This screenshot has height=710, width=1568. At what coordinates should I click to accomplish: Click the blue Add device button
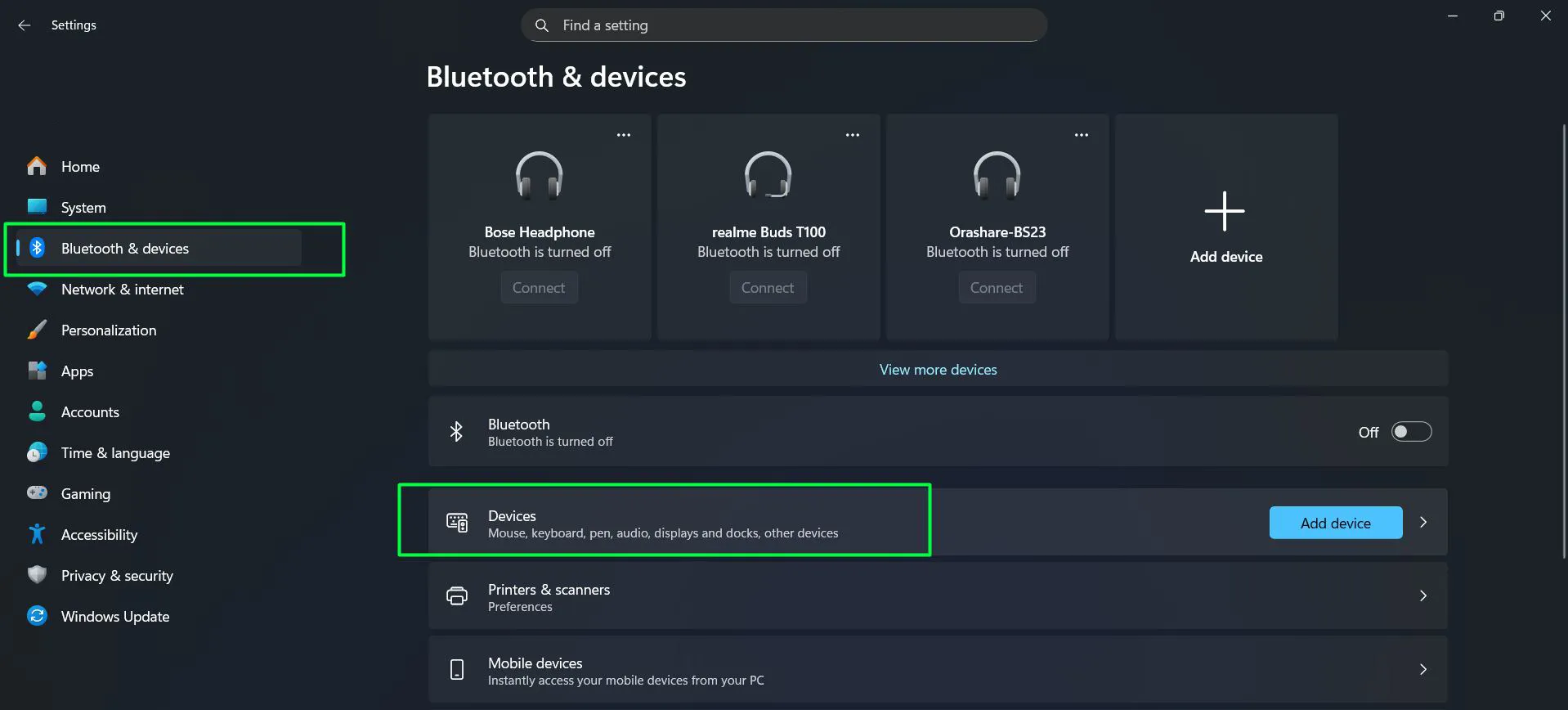1336,523
